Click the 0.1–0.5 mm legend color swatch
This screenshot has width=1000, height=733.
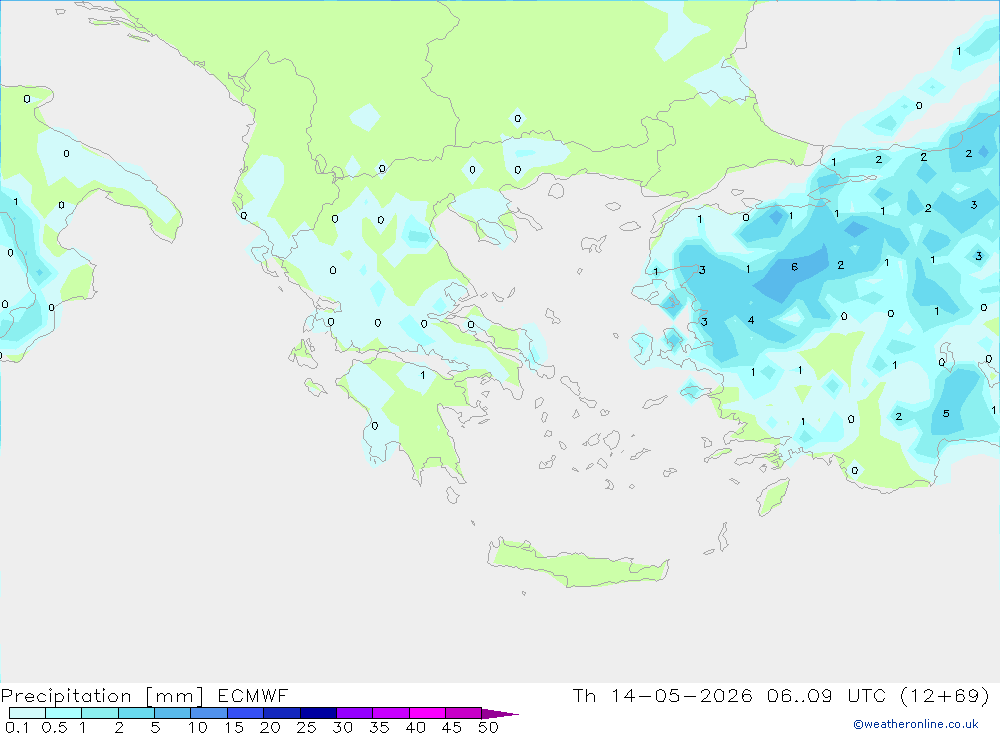click(27, 713)
